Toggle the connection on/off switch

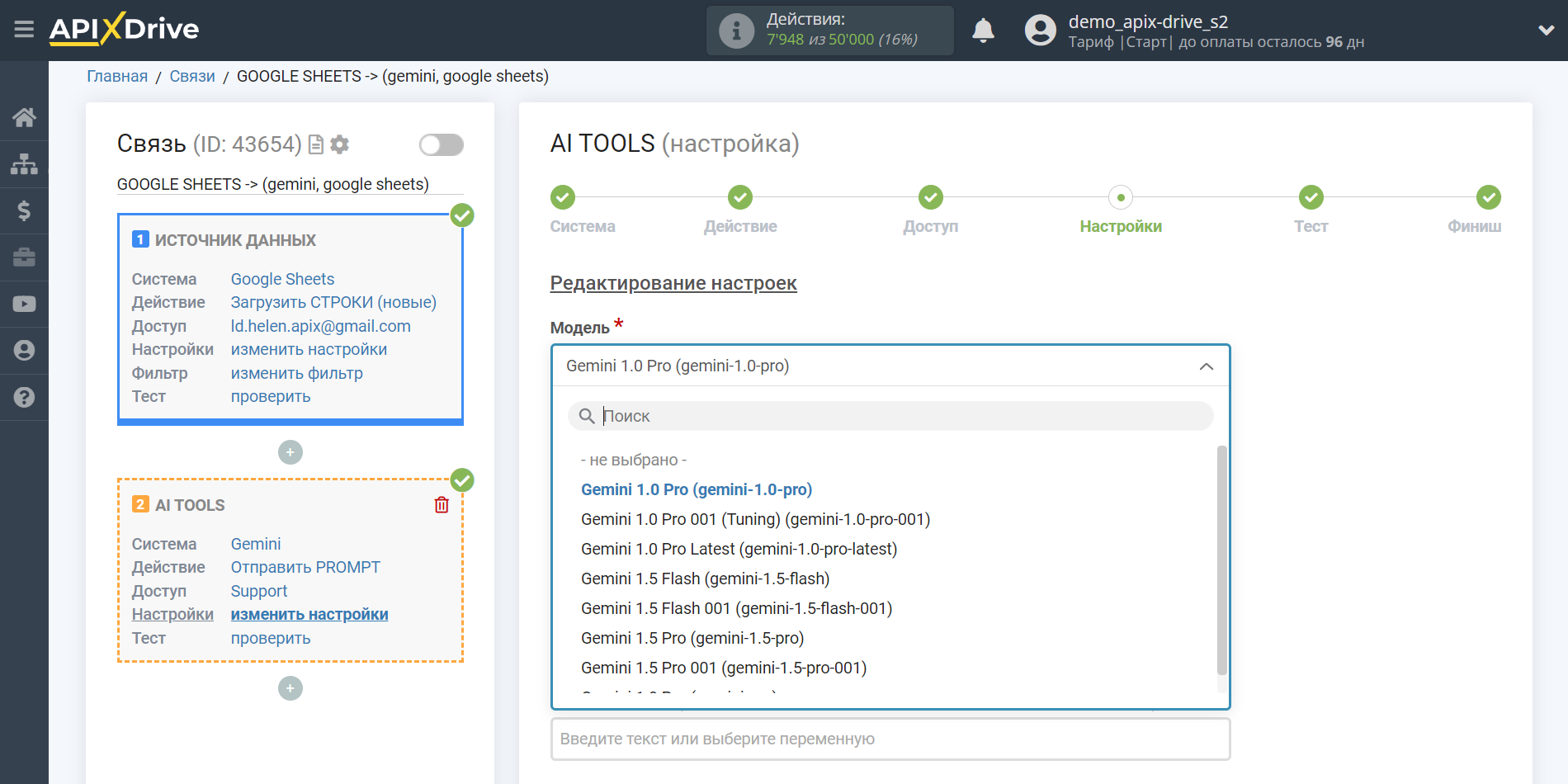441,145
